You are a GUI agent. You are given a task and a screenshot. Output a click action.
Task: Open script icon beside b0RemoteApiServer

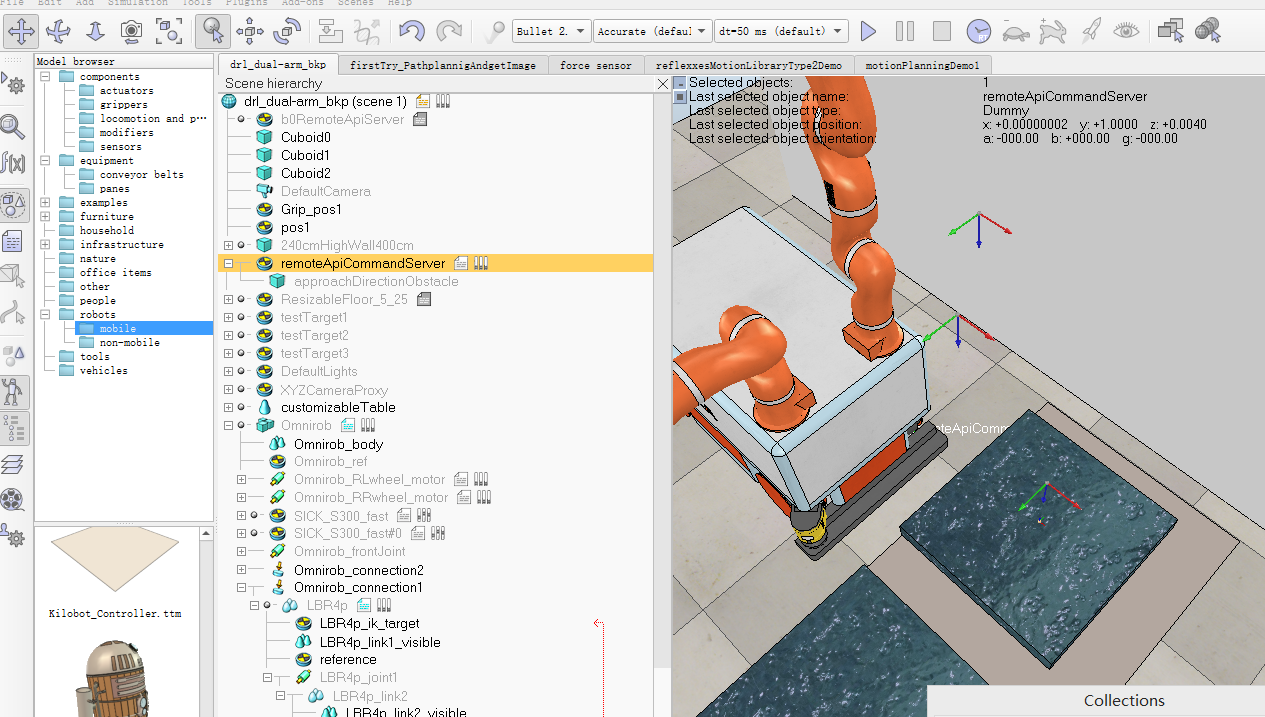(420, 119)
